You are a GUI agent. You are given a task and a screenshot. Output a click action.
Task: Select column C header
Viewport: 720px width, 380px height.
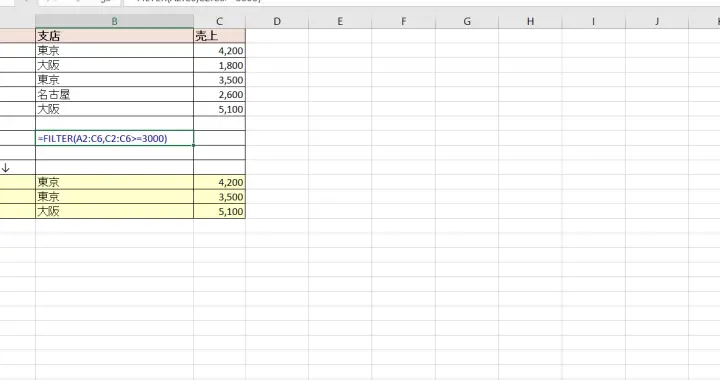pyautogui.click(x=219, y=21)
